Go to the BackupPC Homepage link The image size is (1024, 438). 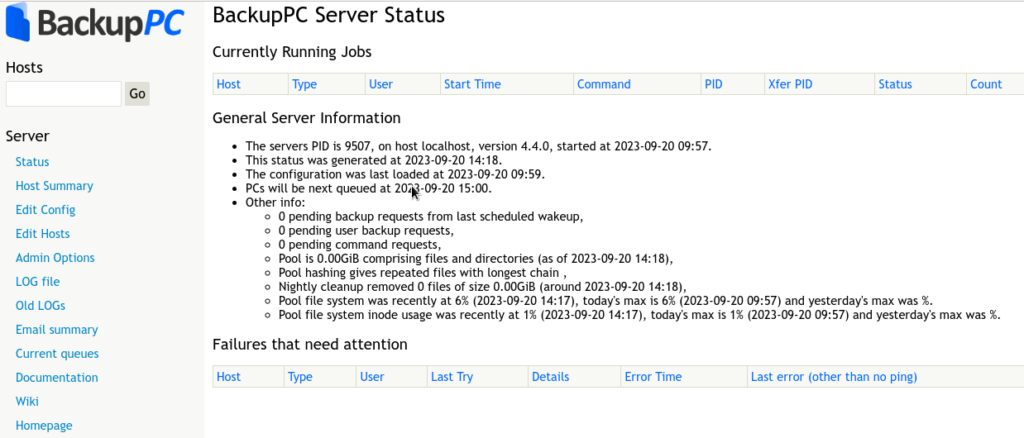point(43,426)
